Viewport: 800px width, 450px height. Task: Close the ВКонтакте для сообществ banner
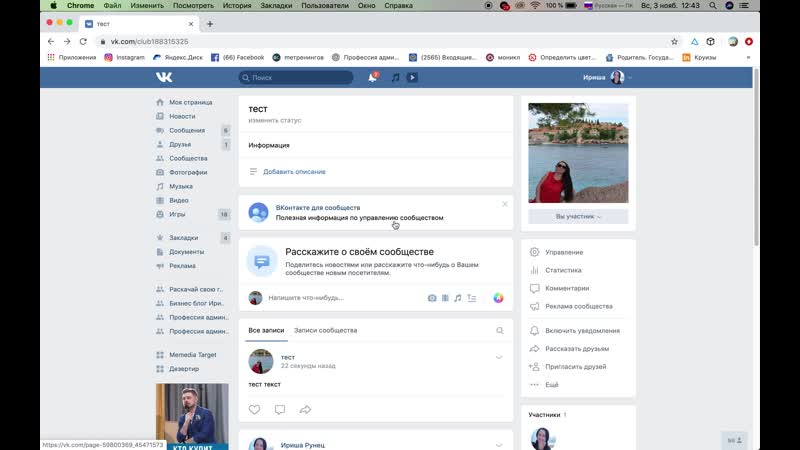click(x=505, y=204)
